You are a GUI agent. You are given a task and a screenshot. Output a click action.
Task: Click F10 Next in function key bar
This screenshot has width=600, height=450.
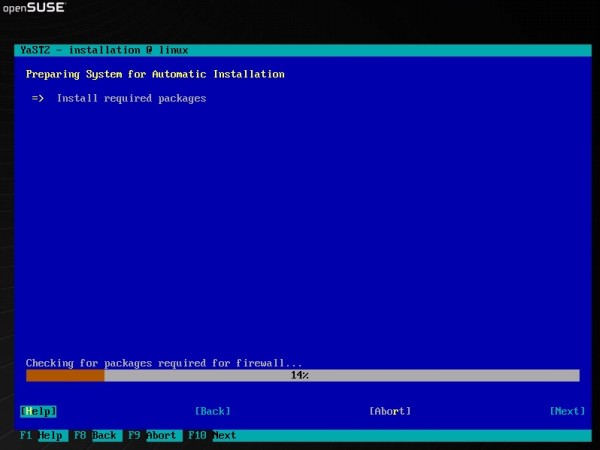tap(212, 435)
